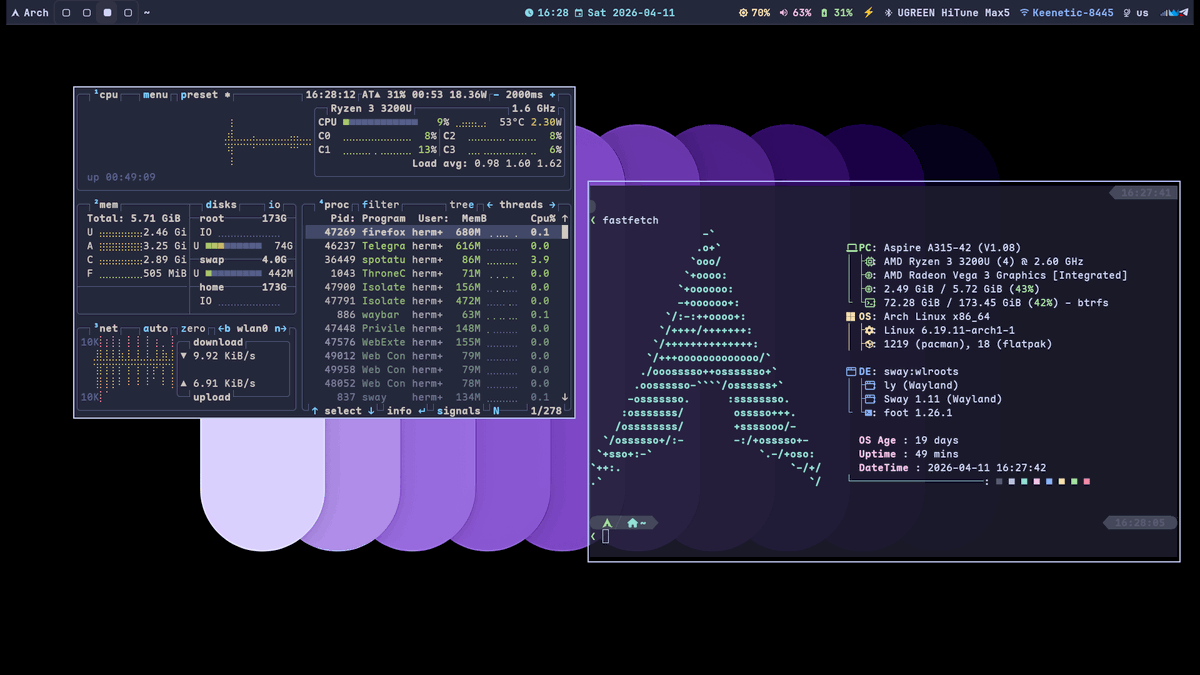Image resolution: width=1200 pixels, height=675 pixels.
Task: Click the Arch icon in the shell prompt
Action: (607, 522)
